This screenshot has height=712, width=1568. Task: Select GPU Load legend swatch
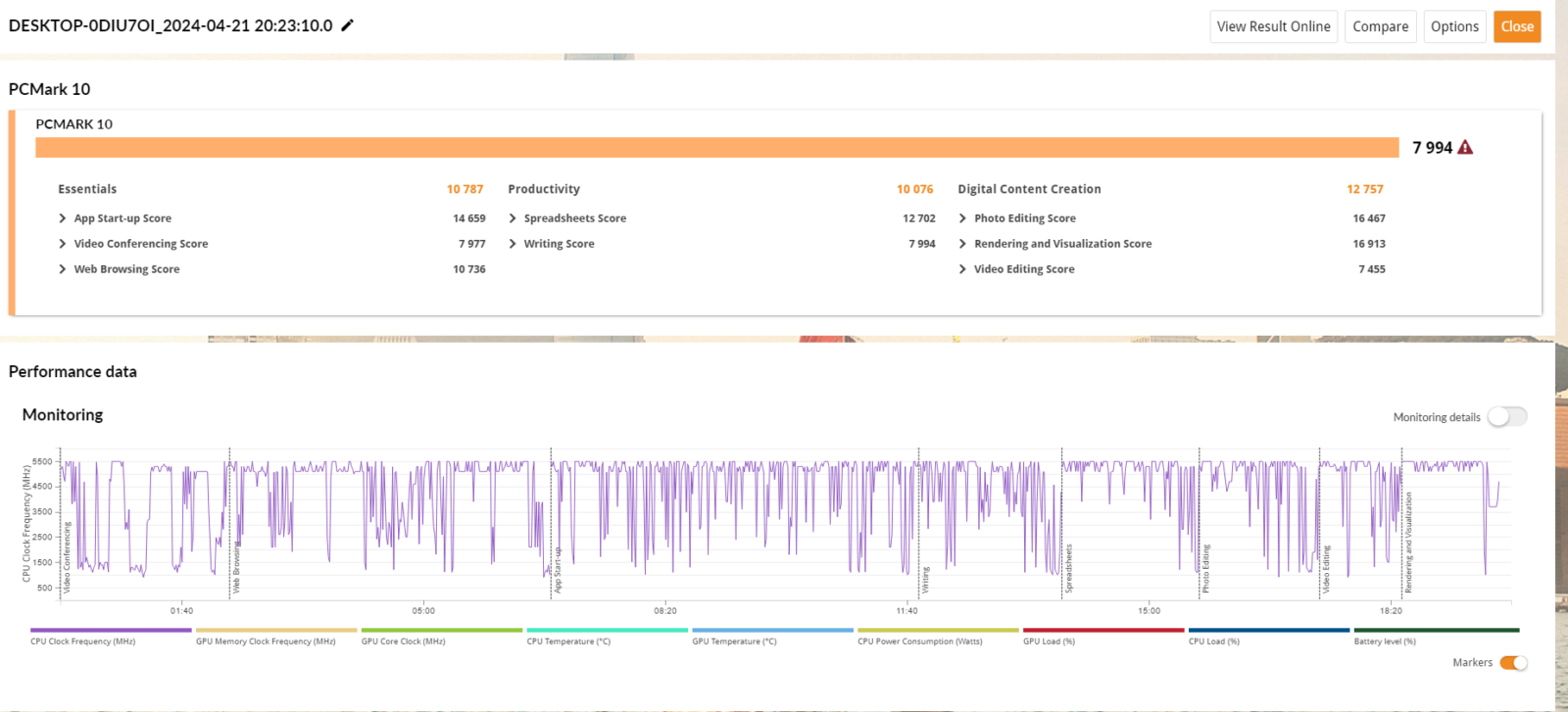click(x=1102, y=631)
